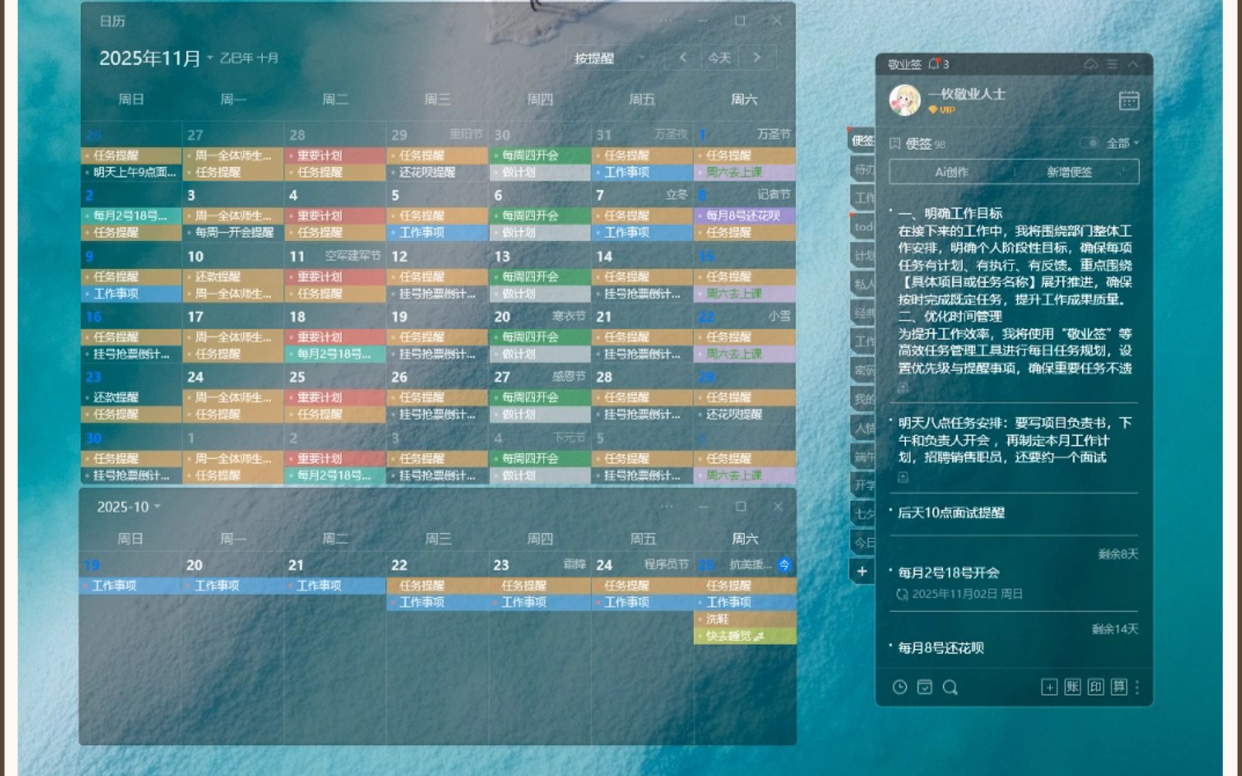Screen dimensions: 1242x776
Task: Click the 新增便签 button
Action: click(x=1071, y=172)
